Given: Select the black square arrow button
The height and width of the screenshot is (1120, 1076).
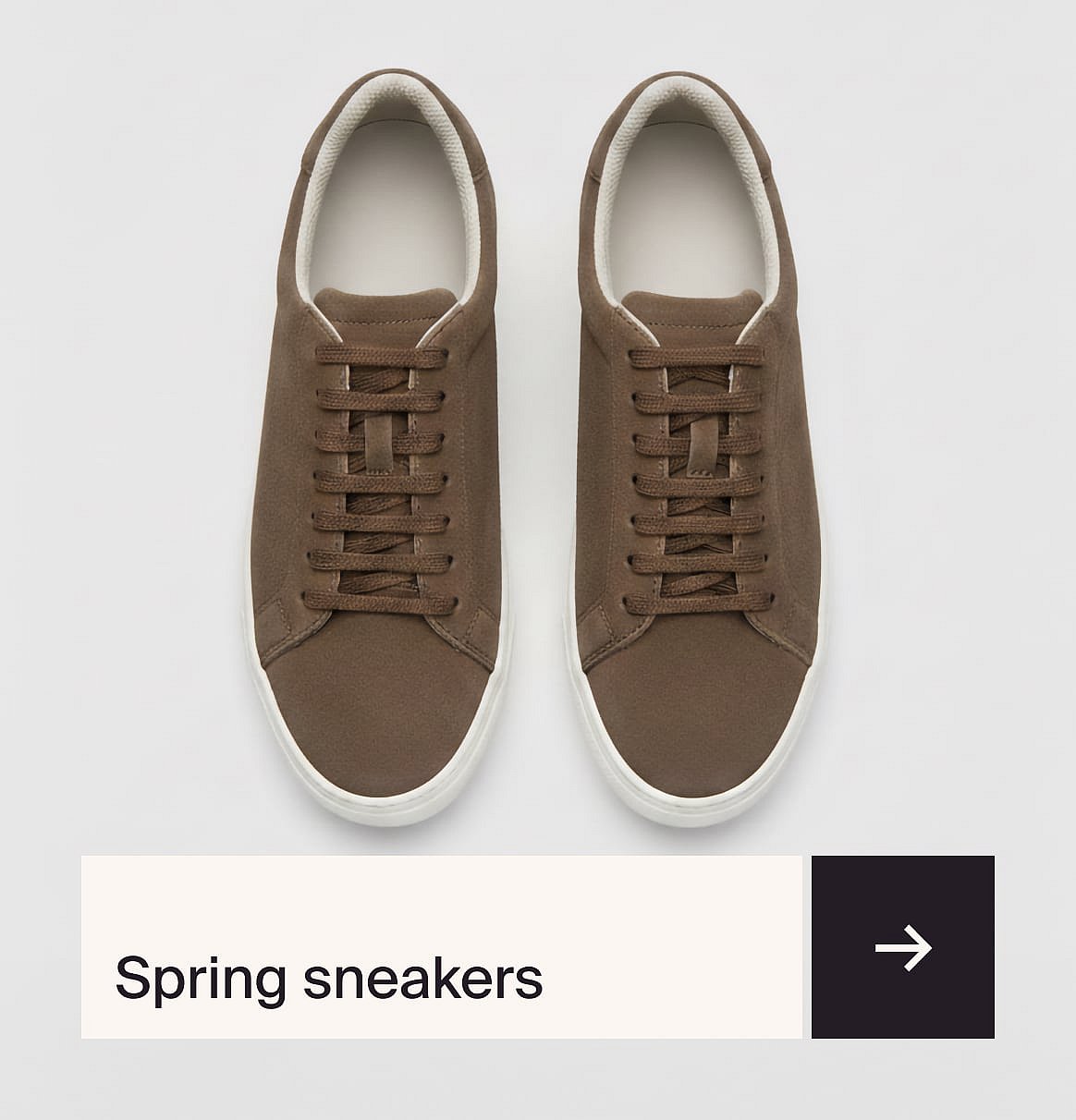Looking at the screenshot, I should tap(903, 947).
